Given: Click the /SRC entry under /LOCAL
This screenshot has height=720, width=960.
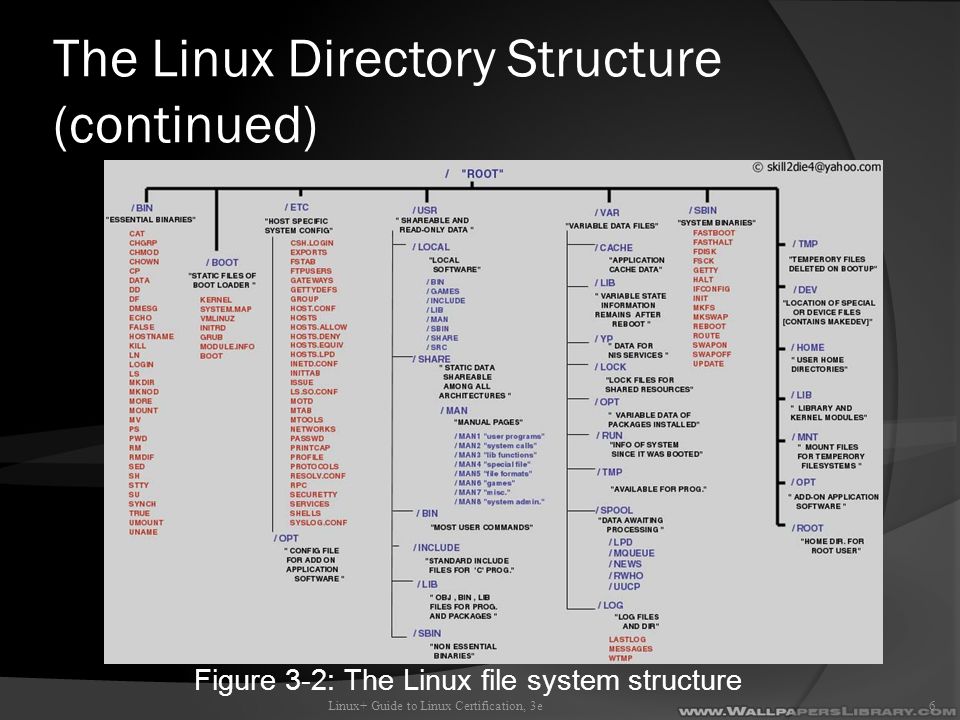Looking at the screenshot, I should [437, 347].
